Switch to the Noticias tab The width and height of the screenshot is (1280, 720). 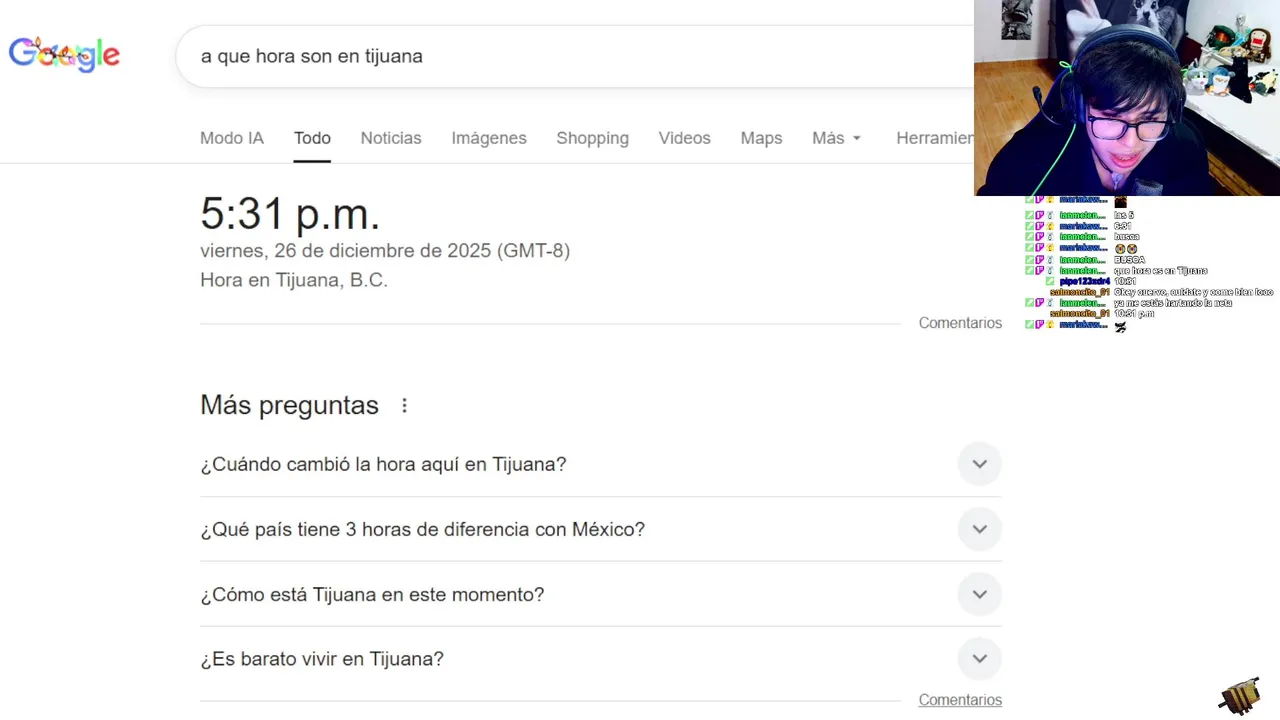(391, 138)
